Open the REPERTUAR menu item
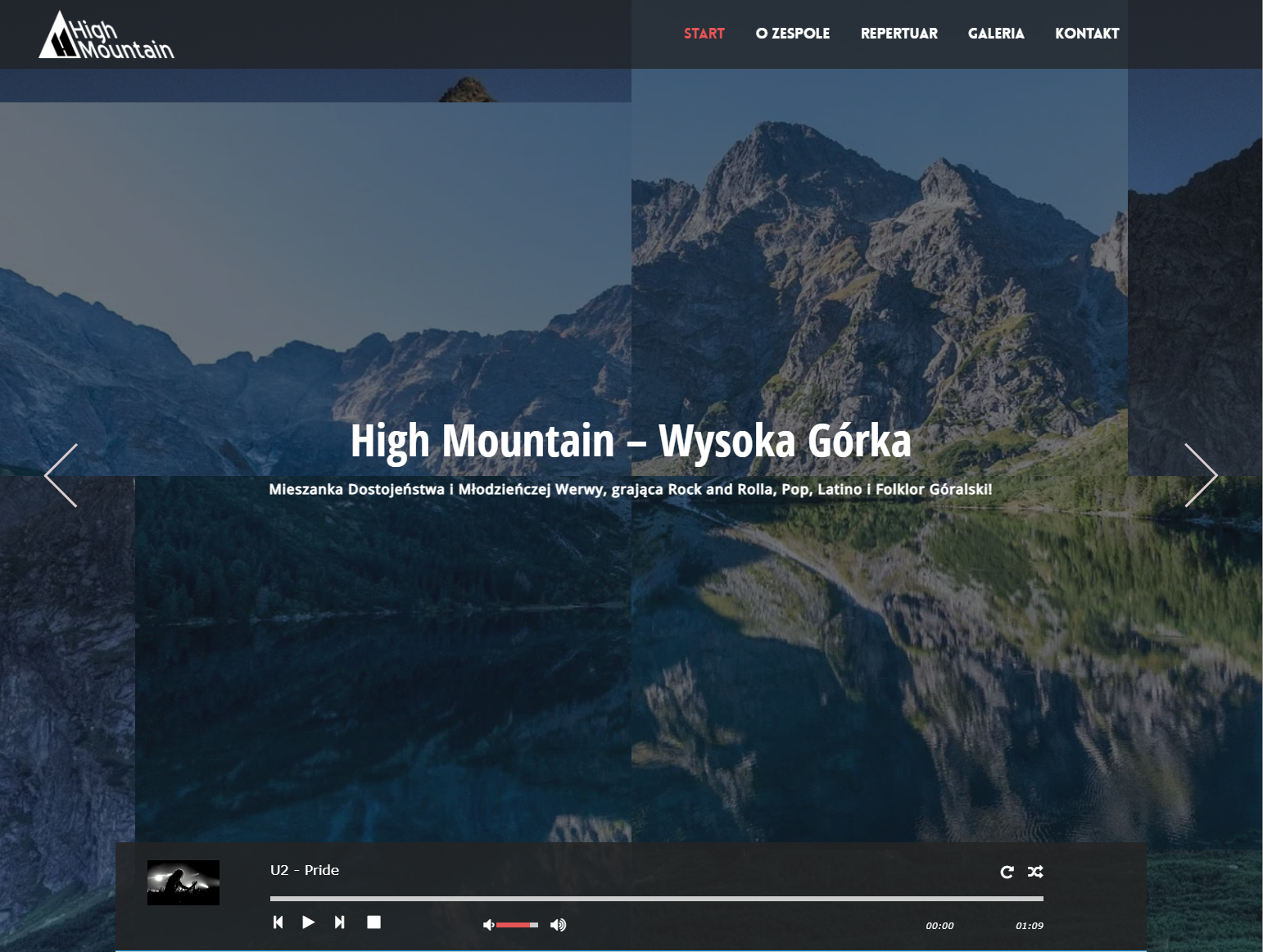The height and width of the screenshot is (952, 1263). [x=899, y=34]
